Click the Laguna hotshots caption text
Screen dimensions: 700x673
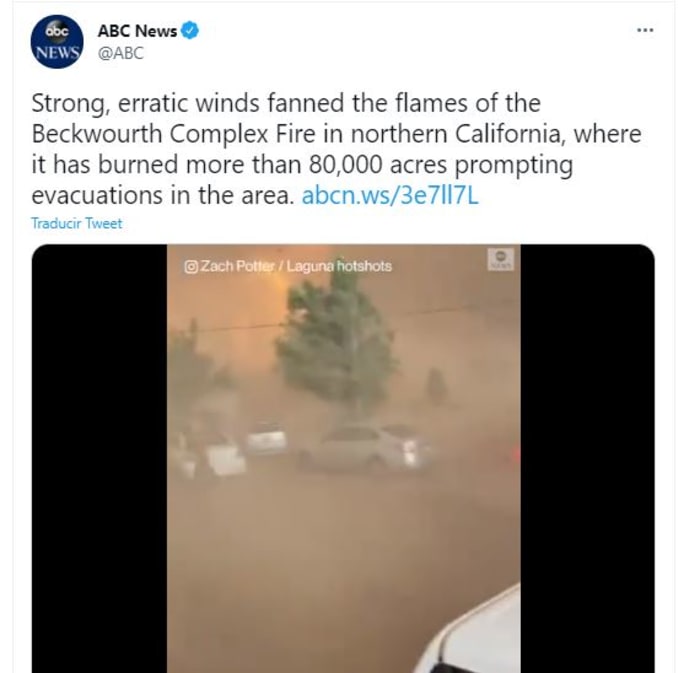coord(339,266)
